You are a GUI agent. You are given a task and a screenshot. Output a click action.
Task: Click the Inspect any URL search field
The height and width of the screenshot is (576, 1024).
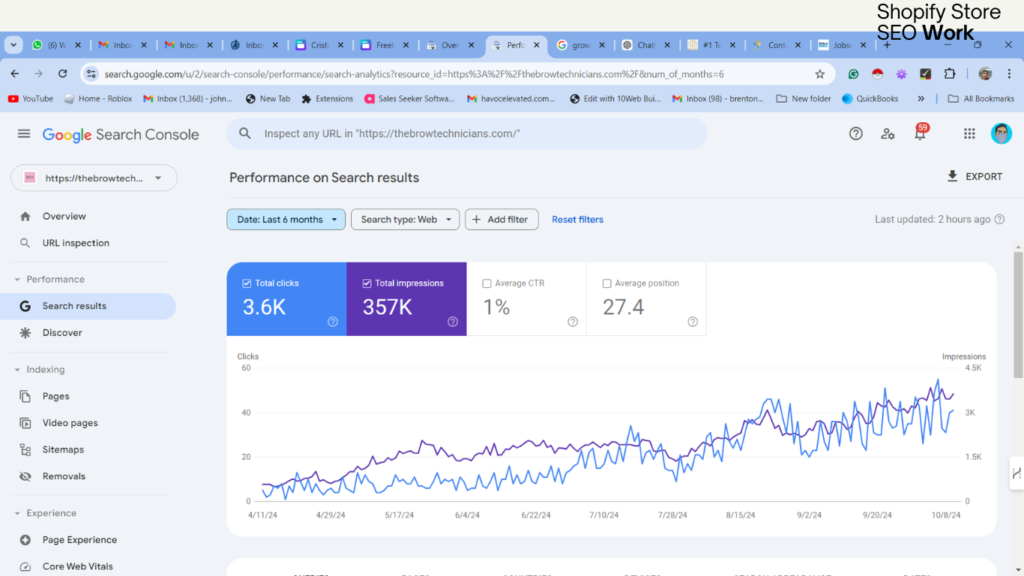point(467,134)
